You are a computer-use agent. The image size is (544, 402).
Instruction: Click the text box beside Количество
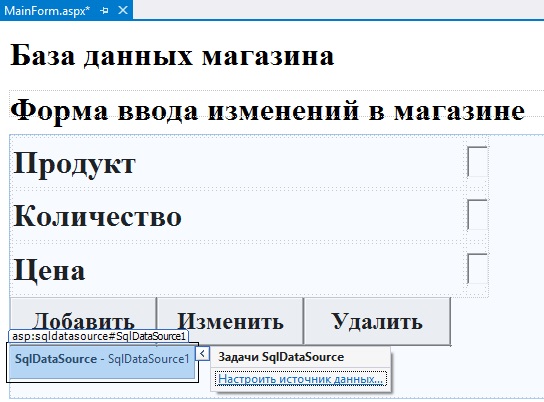coord(477,214)
